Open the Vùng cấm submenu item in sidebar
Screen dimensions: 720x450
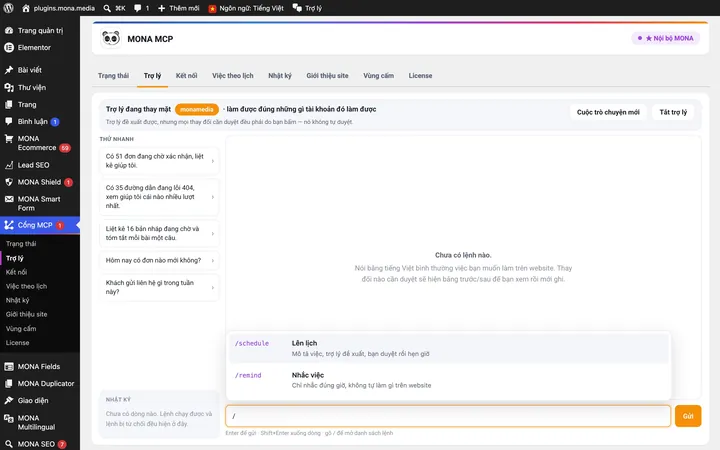point(21,329)
